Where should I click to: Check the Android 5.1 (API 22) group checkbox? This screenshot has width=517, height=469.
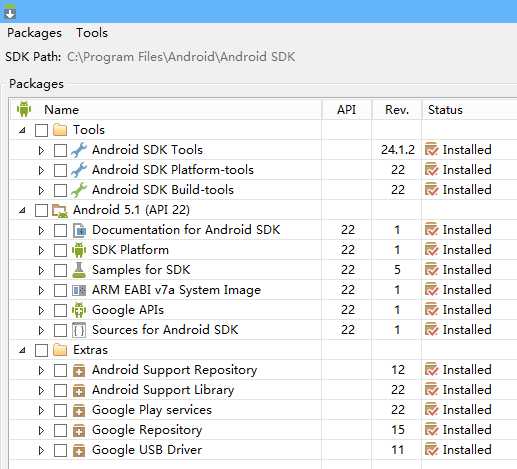[41, 210]
